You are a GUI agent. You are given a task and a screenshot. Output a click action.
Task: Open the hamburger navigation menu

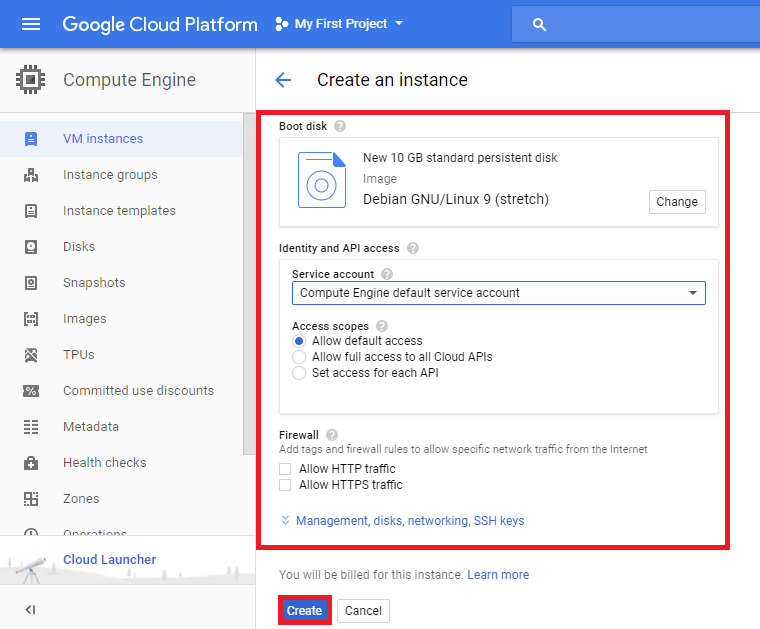pos(31,24)
